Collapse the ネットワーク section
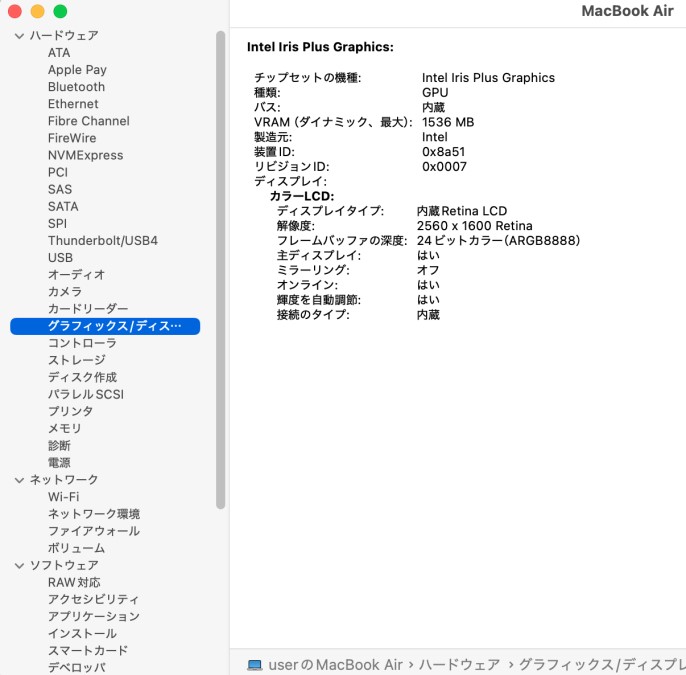Viewport: 686px width, 675px height. coord(19,480)
